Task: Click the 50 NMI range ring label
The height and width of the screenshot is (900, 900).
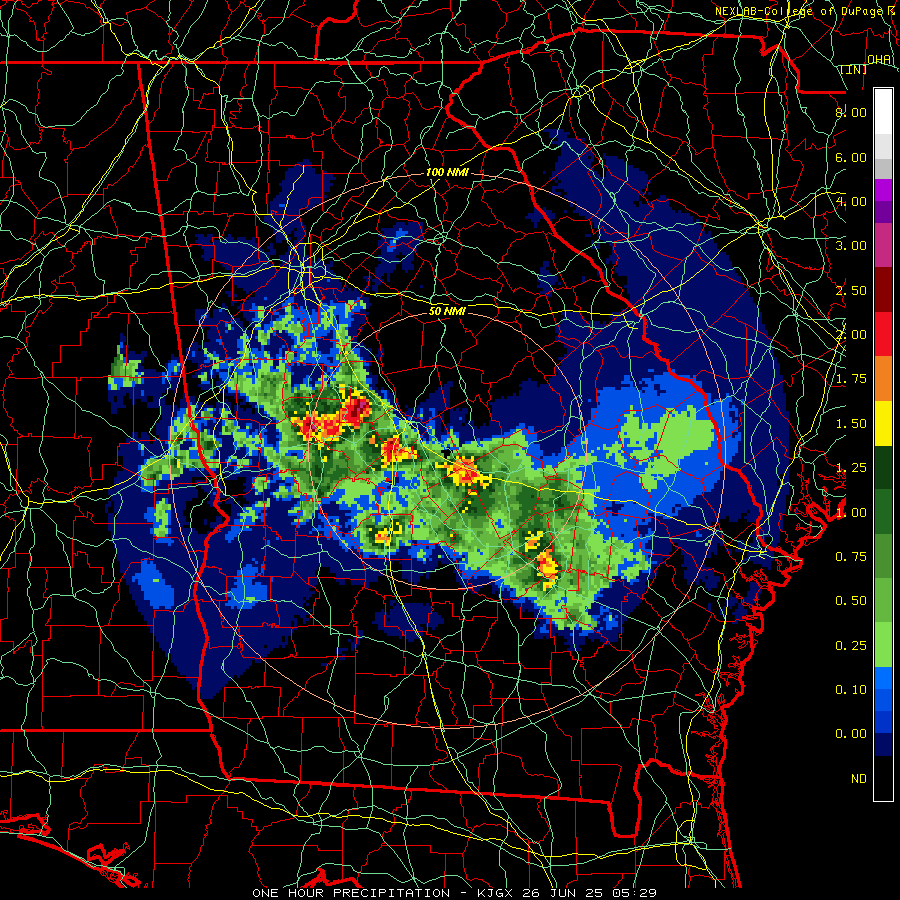Action: [447, 311]
